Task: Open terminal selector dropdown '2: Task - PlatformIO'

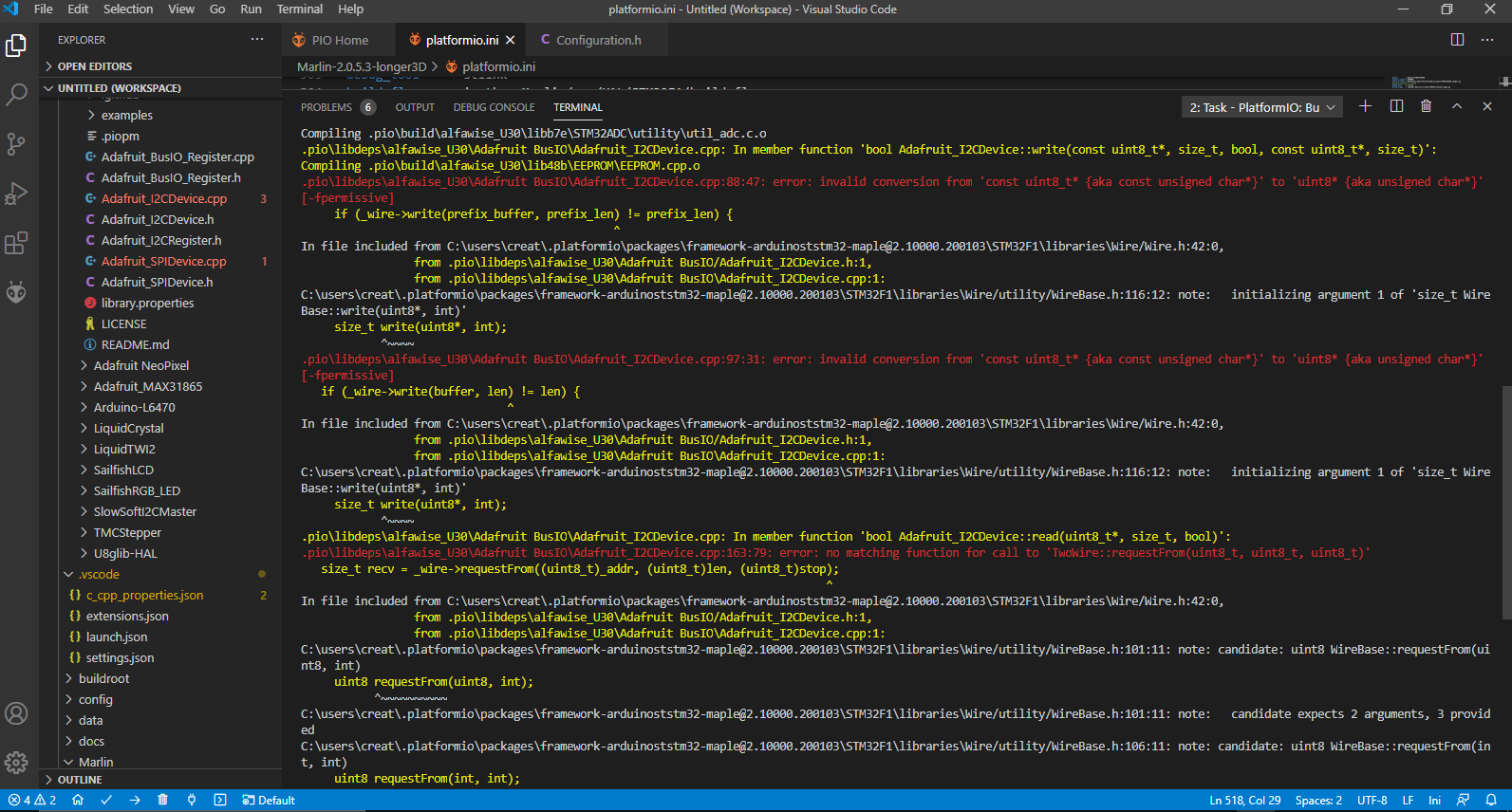Action: (1262, 107)
